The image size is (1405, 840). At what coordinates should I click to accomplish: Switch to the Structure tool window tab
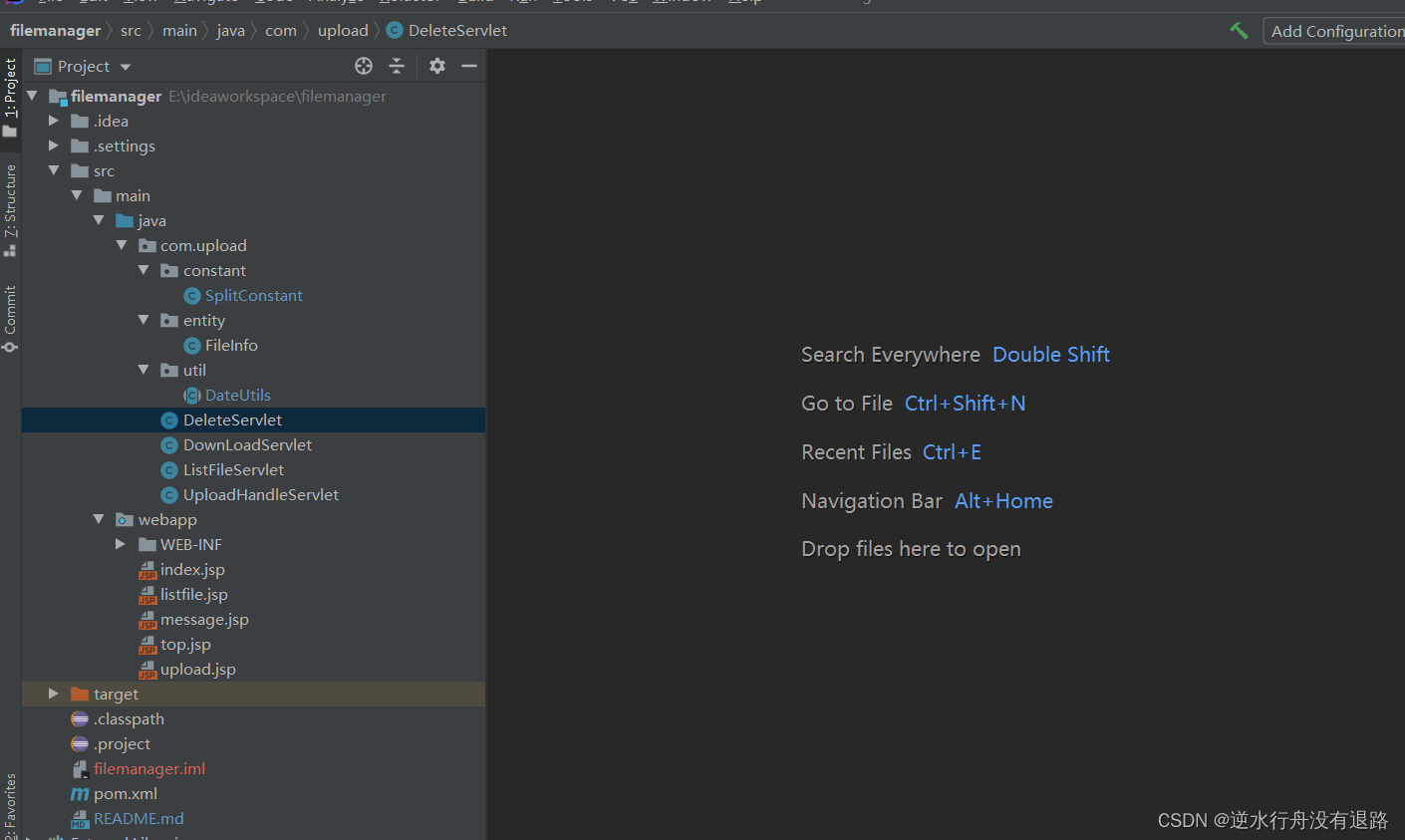click(10, 202)
